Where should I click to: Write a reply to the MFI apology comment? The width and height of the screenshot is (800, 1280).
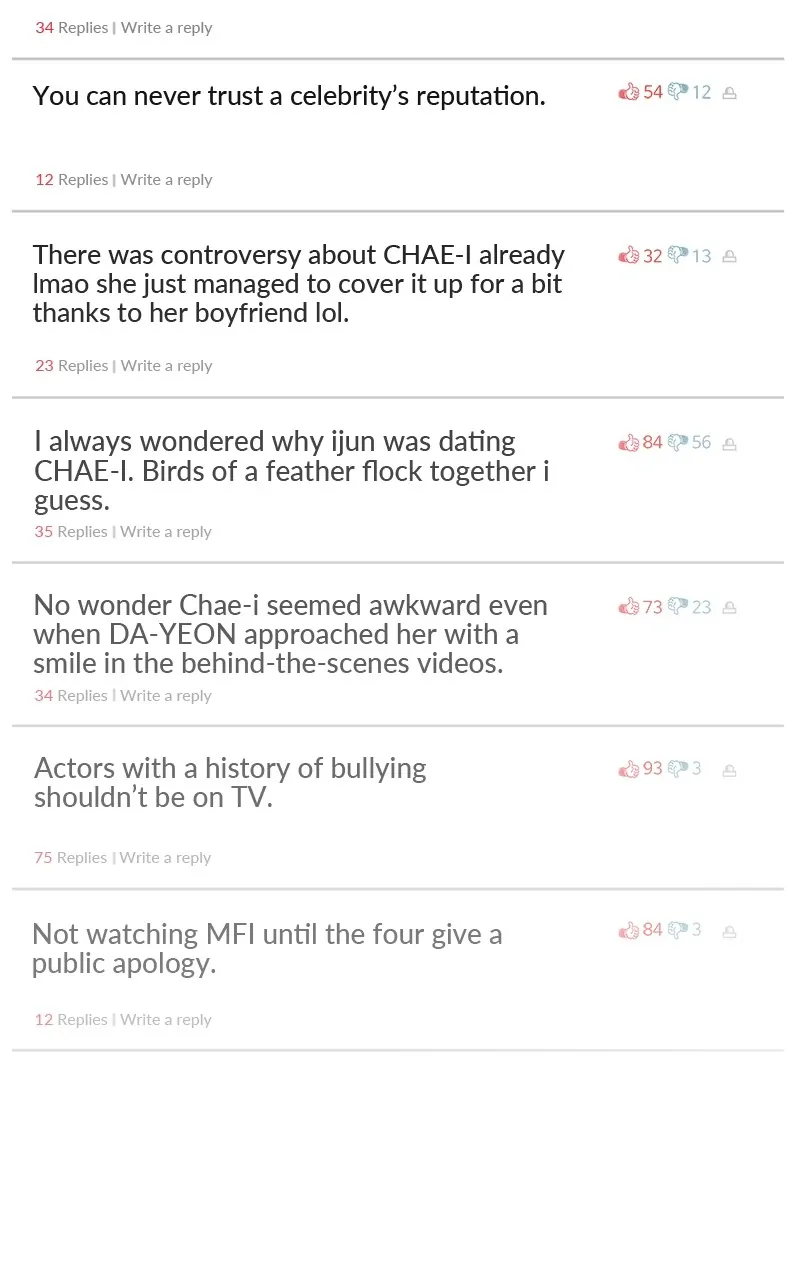click(x=166, y=1020)
